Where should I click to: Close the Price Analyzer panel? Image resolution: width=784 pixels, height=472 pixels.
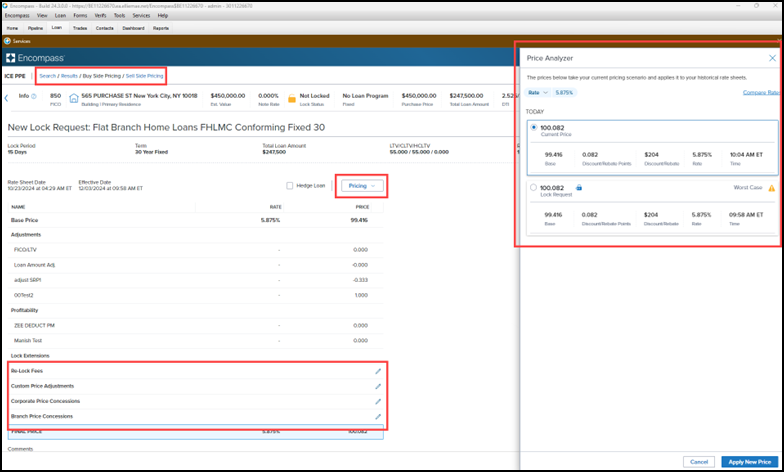click(x=772, y=58)
